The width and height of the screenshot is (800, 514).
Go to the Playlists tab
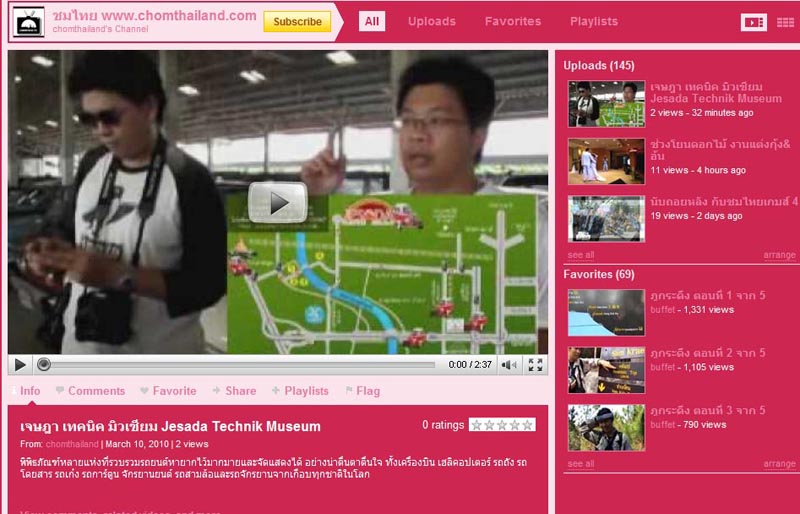point(594,21)
